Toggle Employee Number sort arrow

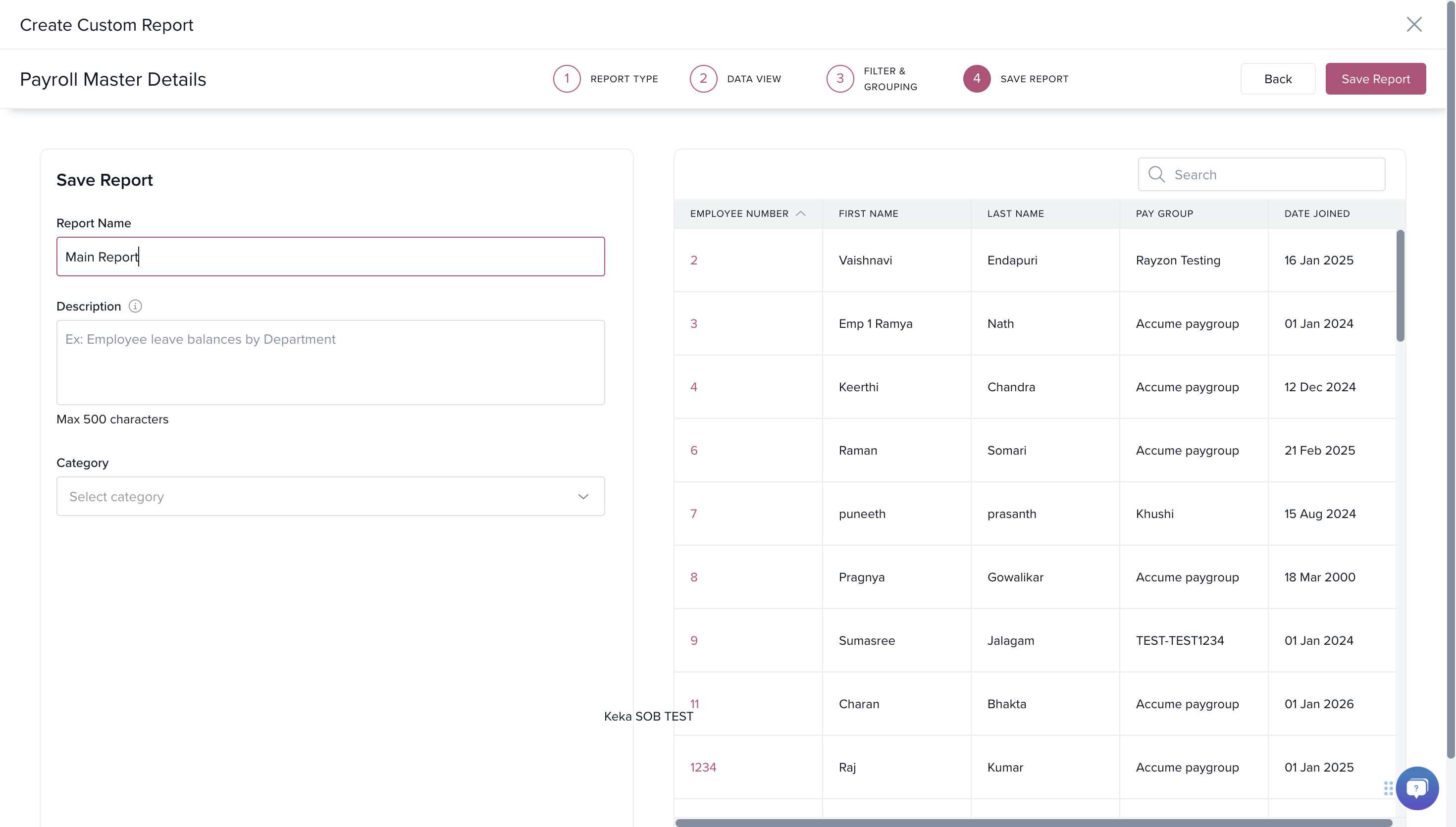point(801,213)
